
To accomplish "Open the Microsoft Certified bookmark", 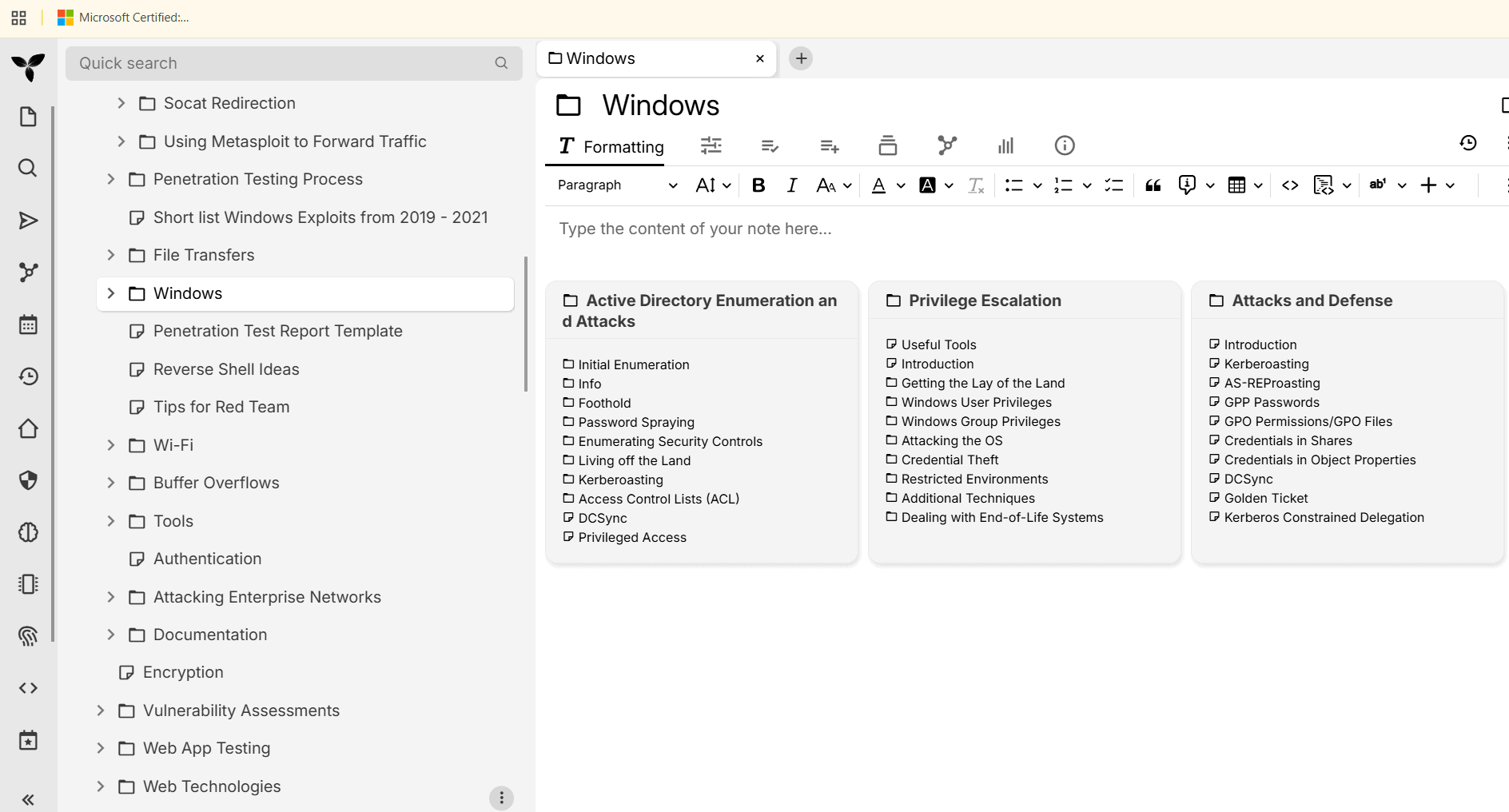I will (x=123, y=18).
